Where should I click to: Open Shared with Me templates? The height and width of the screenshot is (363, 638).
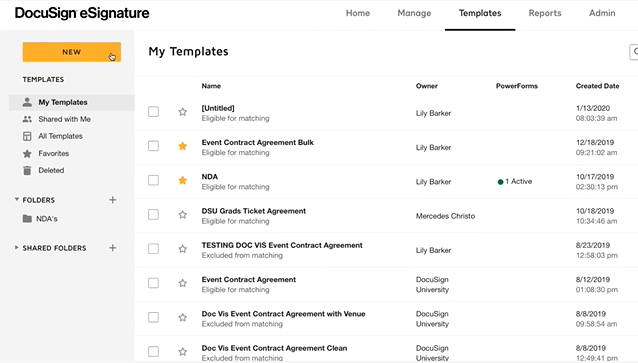pos(64,119)
